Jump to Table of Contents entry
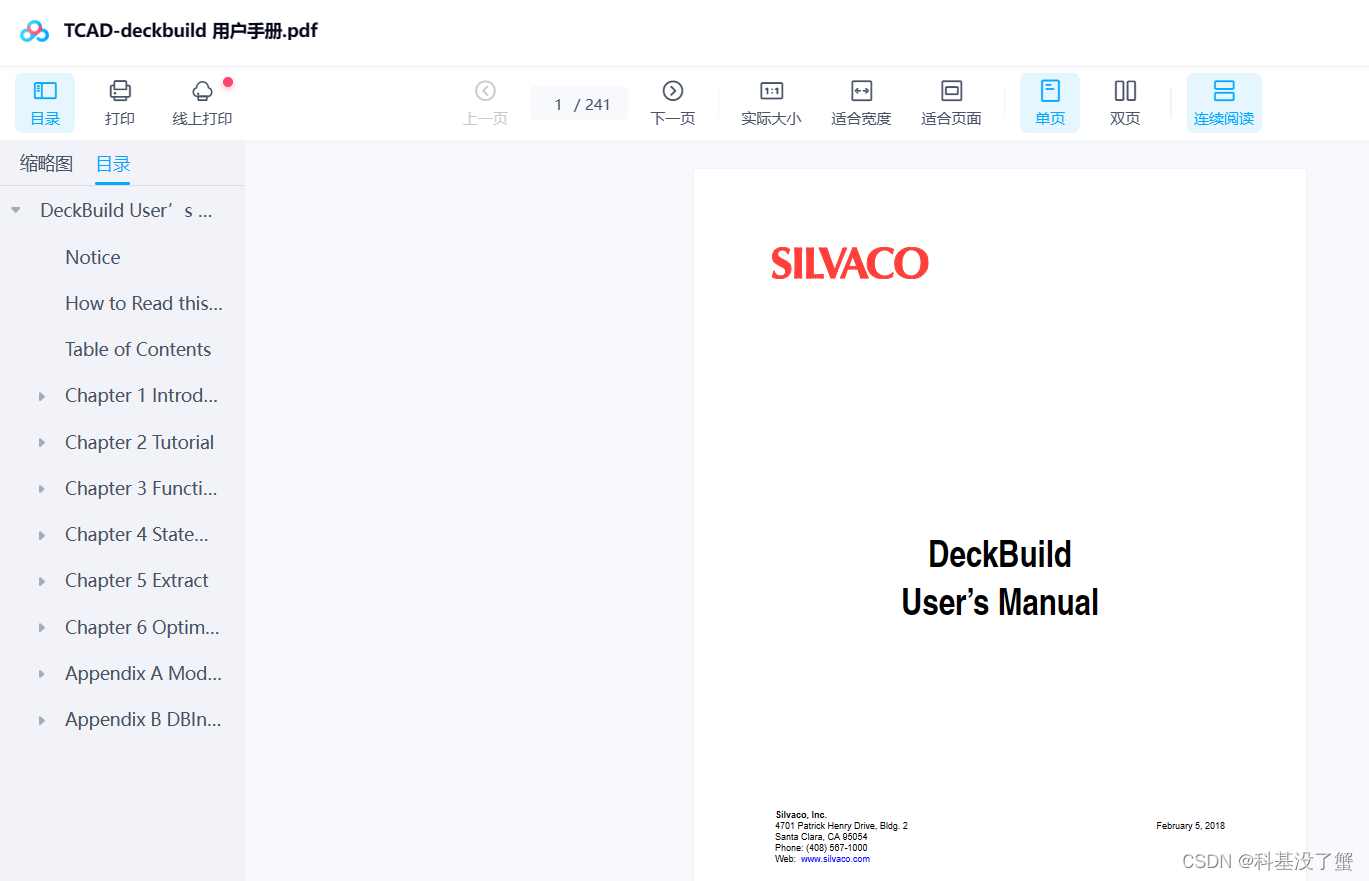 coord(138,349)
